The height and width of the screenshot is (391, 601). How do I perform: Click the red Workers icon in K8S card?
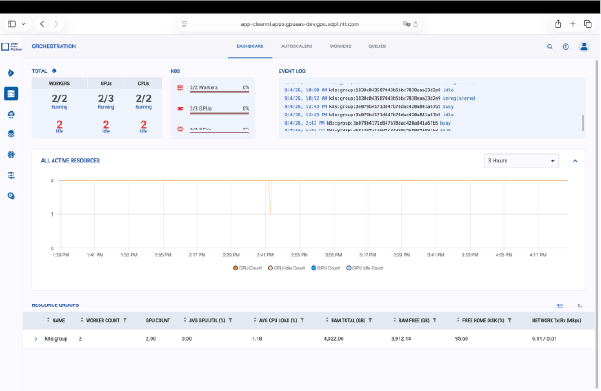pos(180,88)
